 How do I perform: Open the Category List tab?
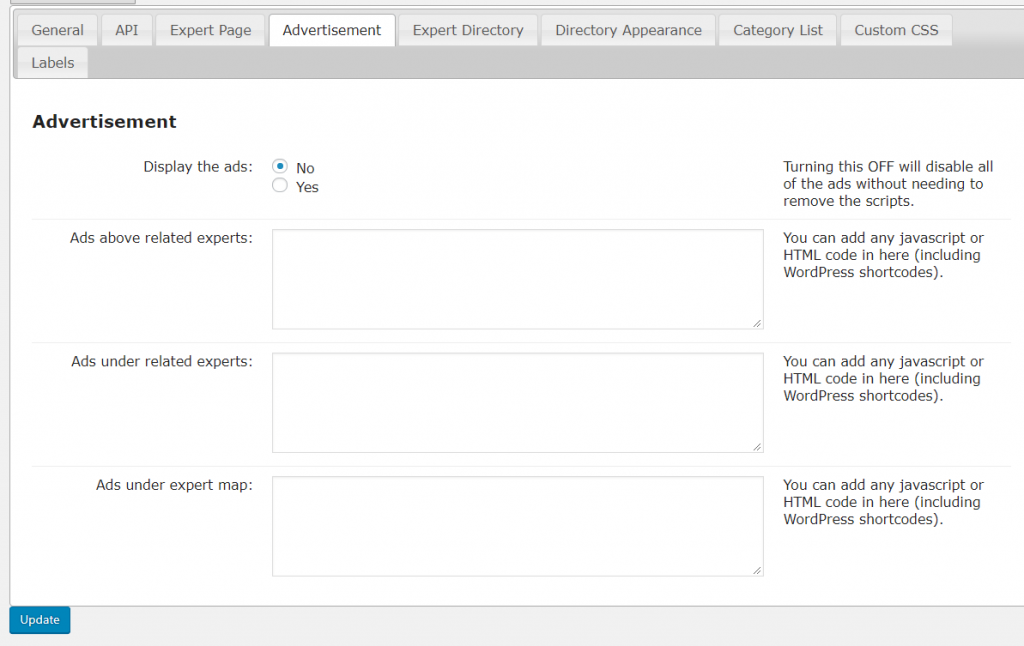pos(777,30)
